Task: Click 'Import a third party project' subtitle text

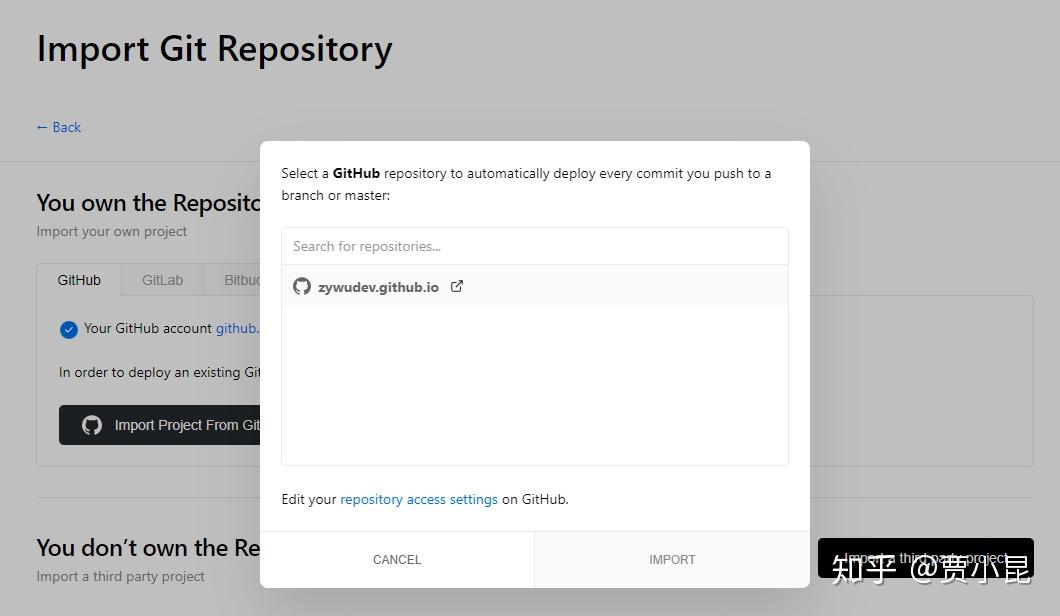Action: click(120, 576)
